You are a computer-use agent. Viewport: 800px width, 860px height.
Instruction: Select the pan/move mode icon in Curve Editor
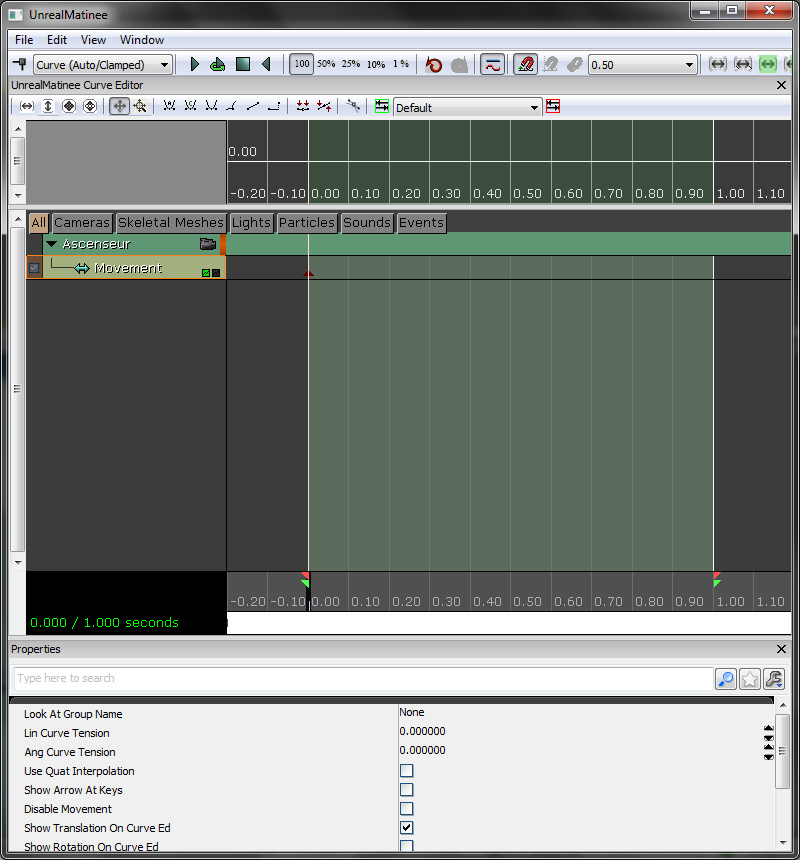[x=119, y=106]
